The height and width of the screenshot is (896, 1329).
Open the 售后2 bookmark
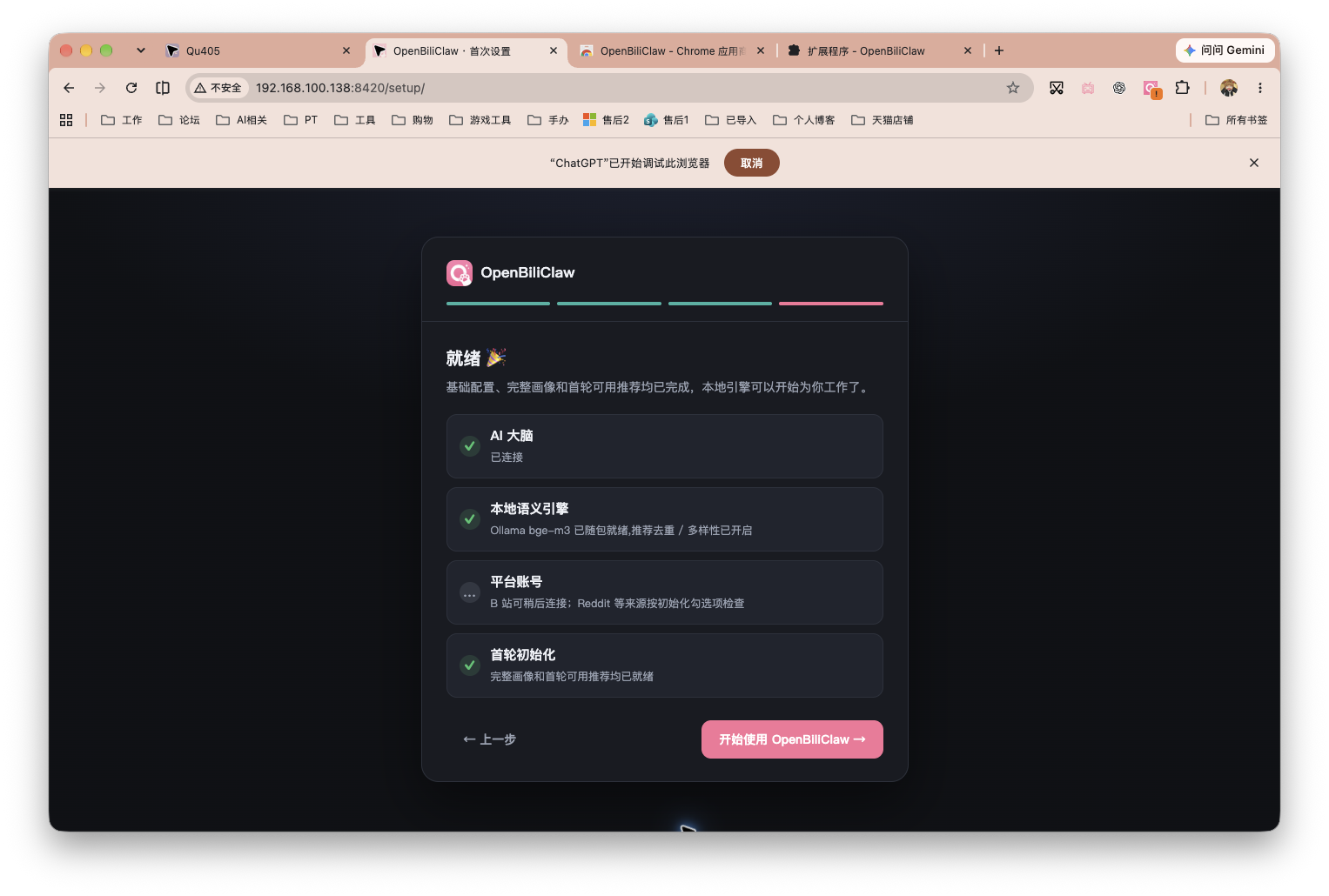606,120
